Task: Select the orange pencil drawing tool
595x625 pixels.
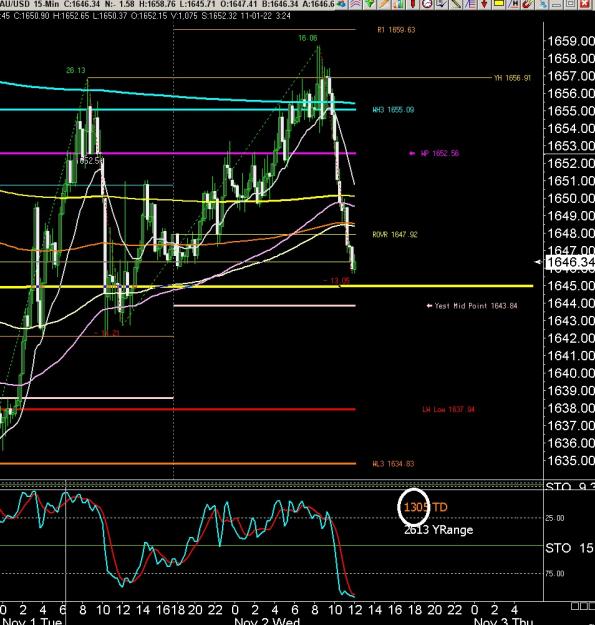Action: [x=384, y=4]
